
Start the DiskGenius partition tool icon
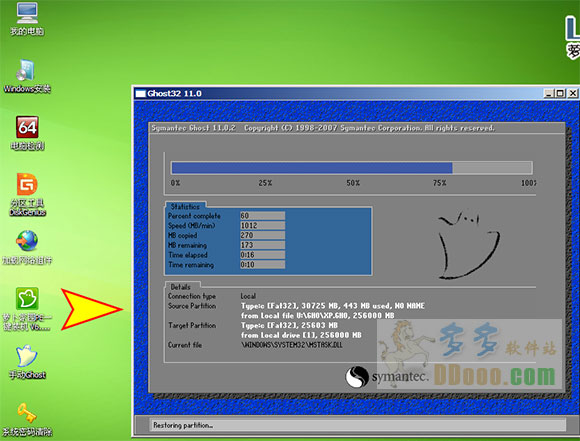[27, 194]
